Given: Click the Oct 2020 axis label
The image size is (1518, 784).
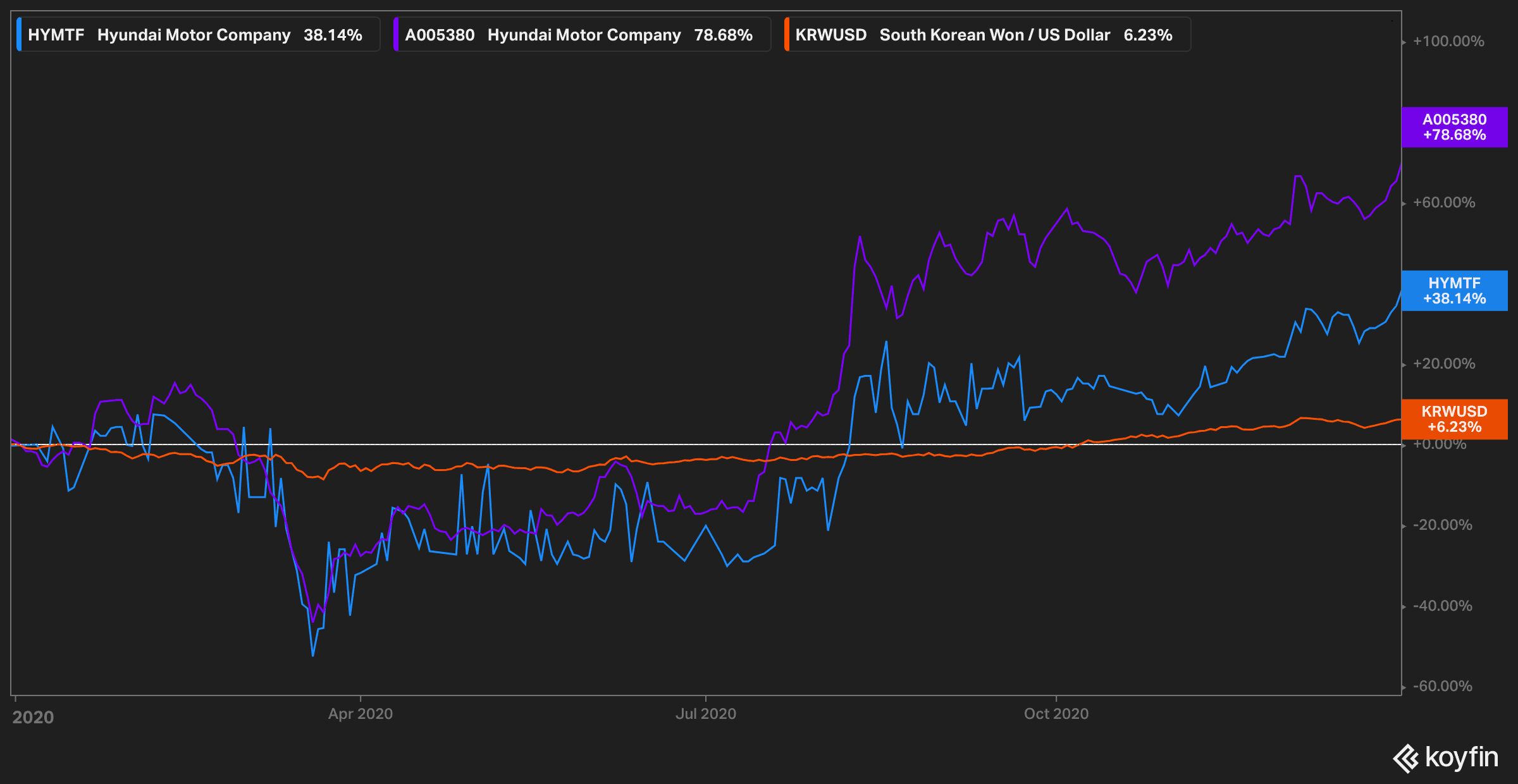Looking at the screenshot, I should click(1056, 714).
